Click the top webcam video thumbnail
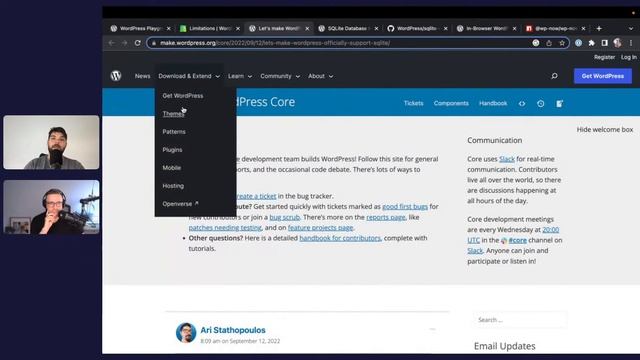 [x=51, y=142]
